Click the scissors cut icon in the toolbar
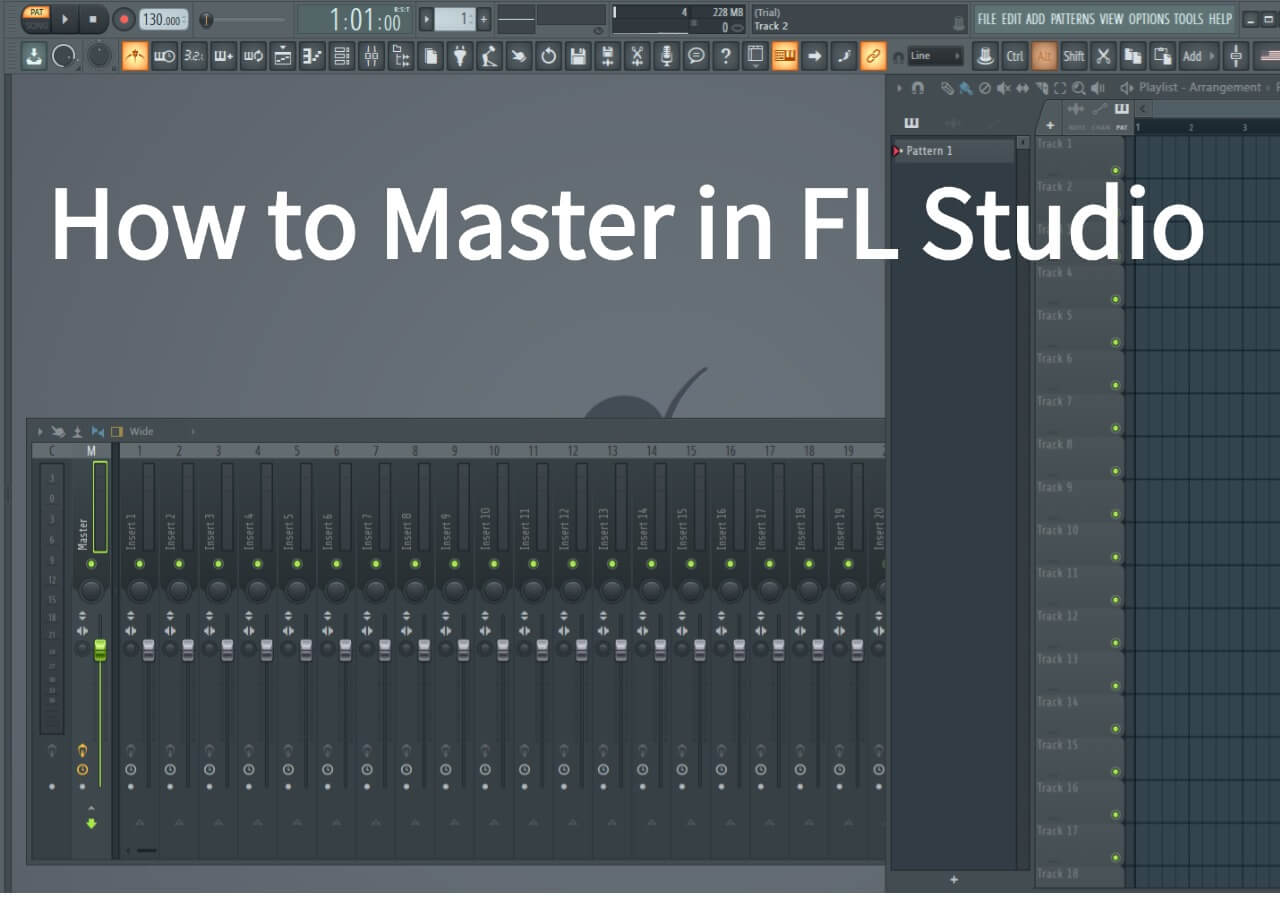The height and width of the screenshot is (900, 1280). (637, 57)
